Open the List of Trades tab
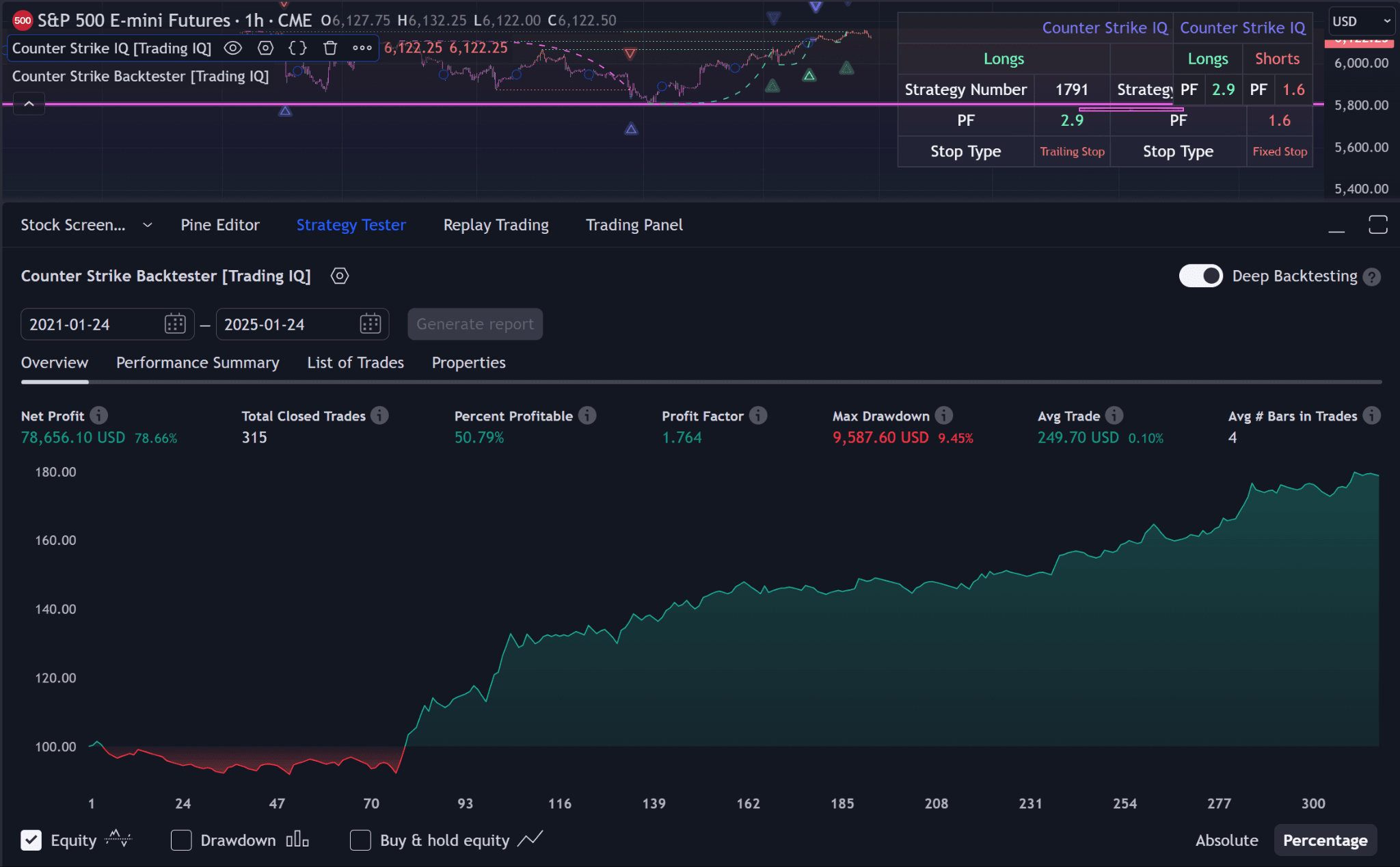Viewport: 1400px width, 867px height. [355, 363]
